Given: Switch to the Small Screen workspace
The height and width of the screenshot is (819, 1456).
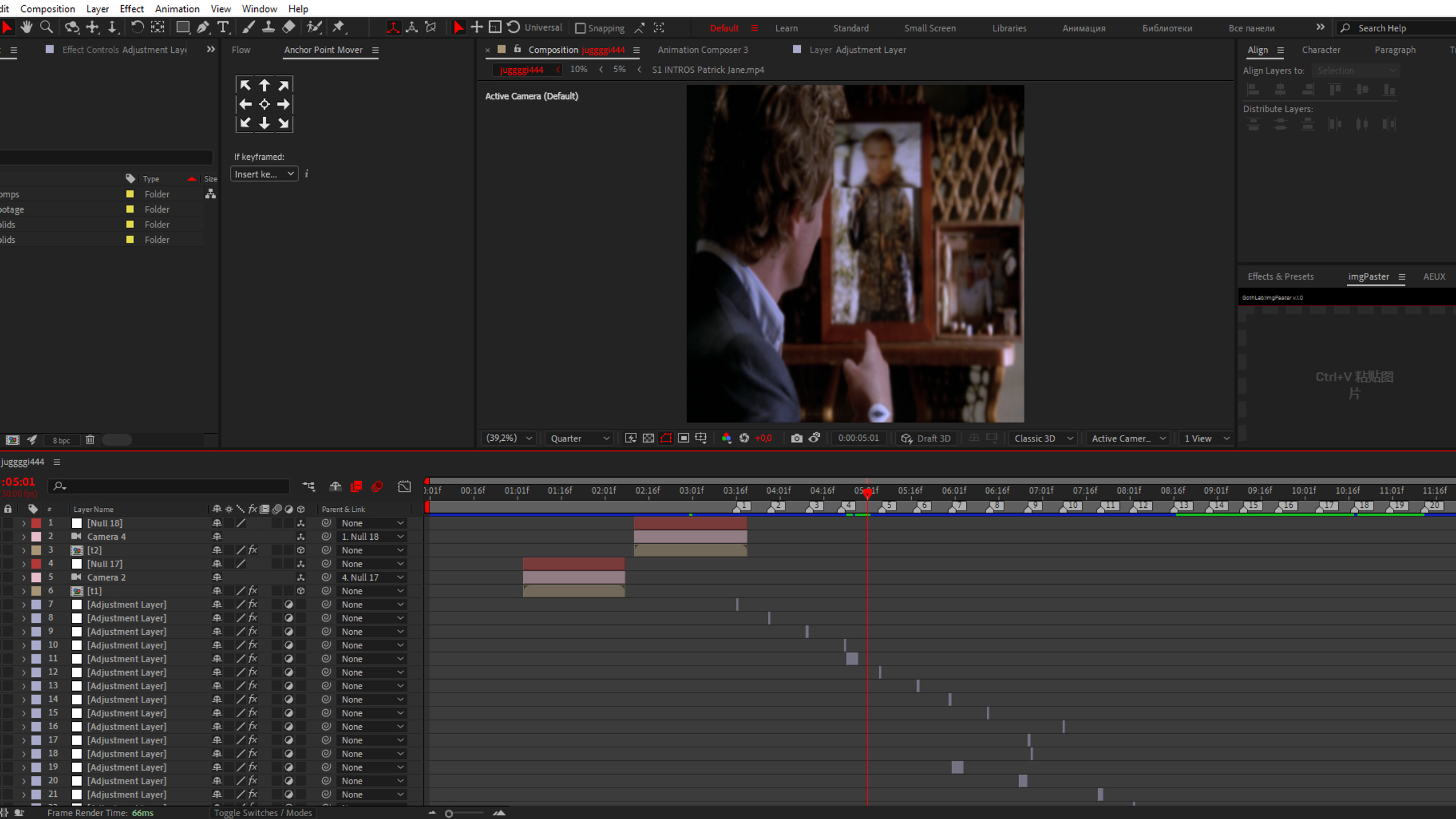Looking at the screenshot, I should tap(930, 28).
